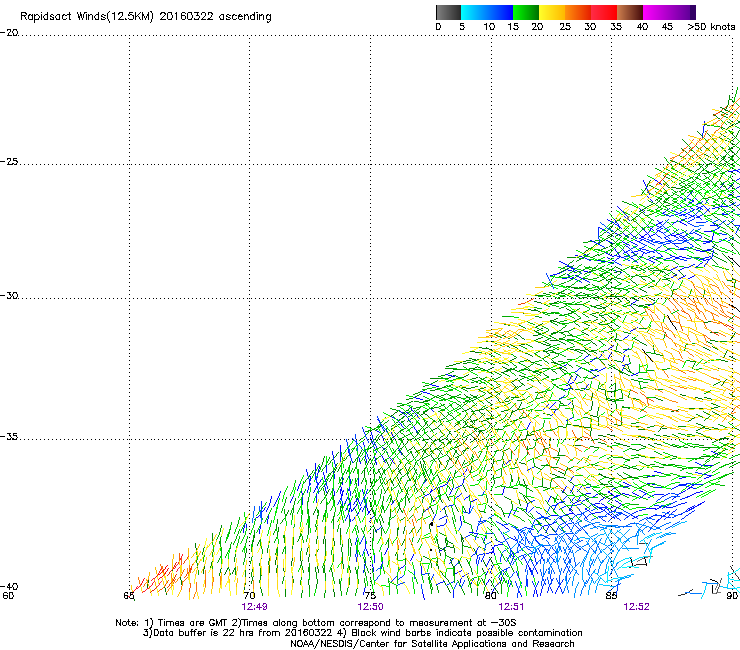
Task: Click the '-30' latitude axis label
Action: (x=9, y=296)
